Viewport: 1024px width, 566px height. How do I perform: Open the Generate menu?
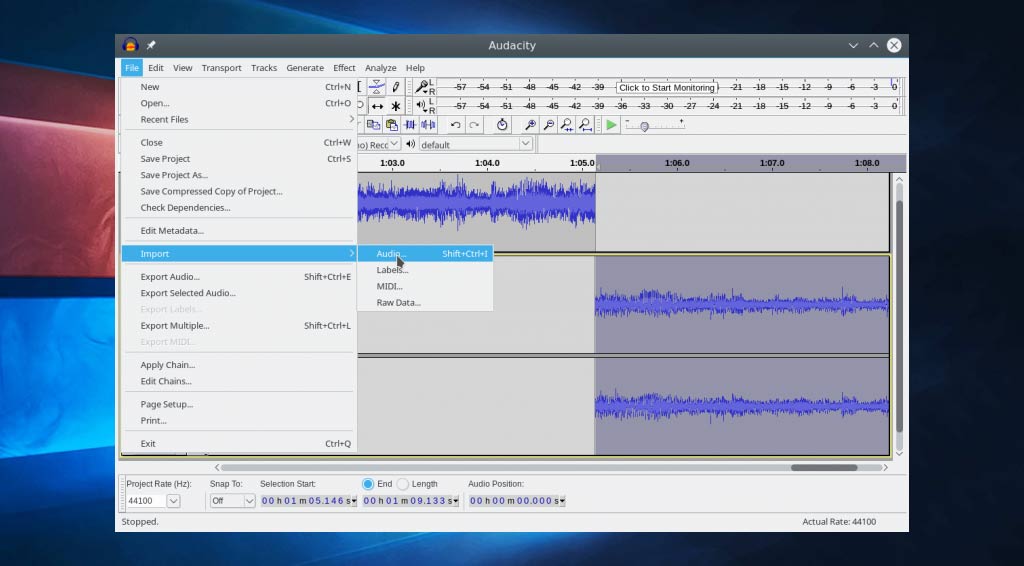click(x=305, y=68)
